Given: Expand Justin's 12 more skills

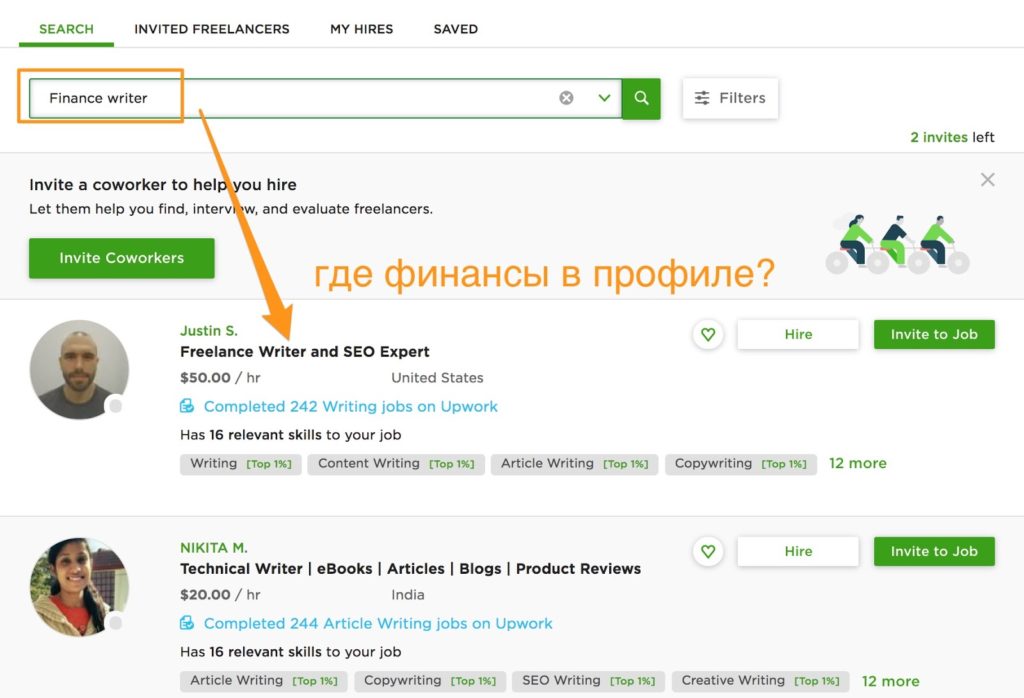Looking at the screenshot, I should 857,463.
